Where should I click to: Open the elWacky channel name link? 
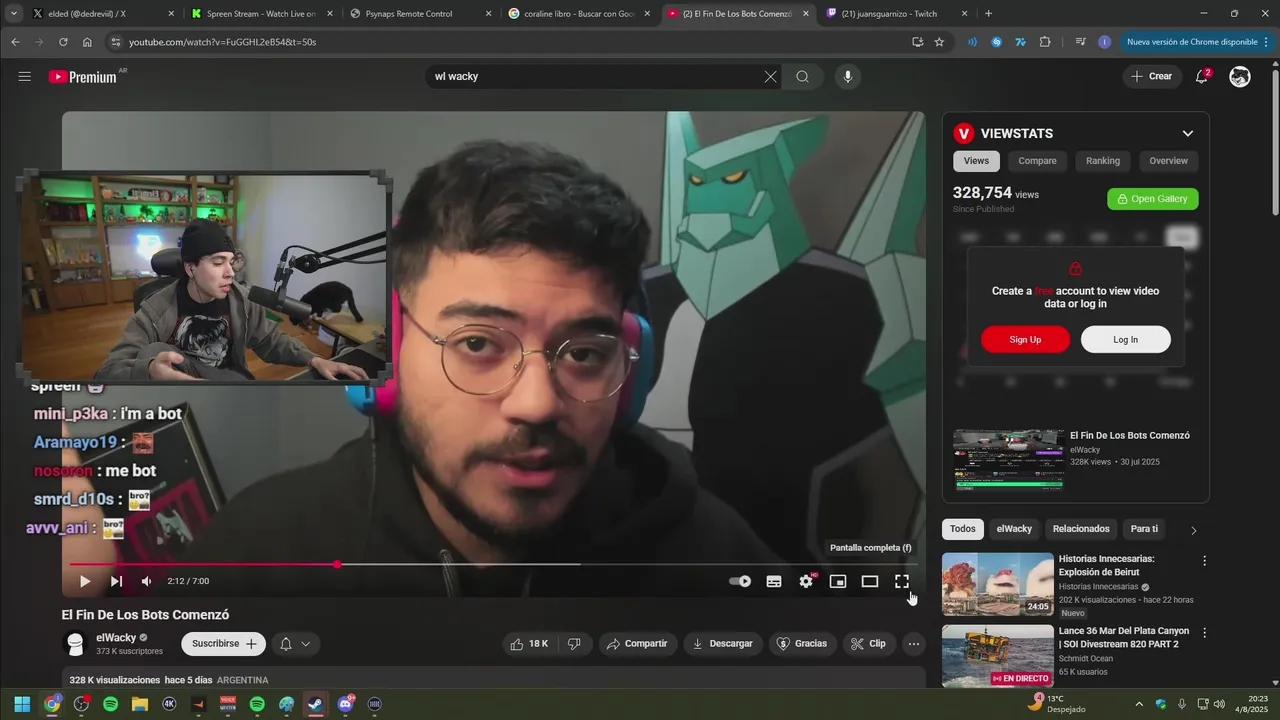click(116, 637)
